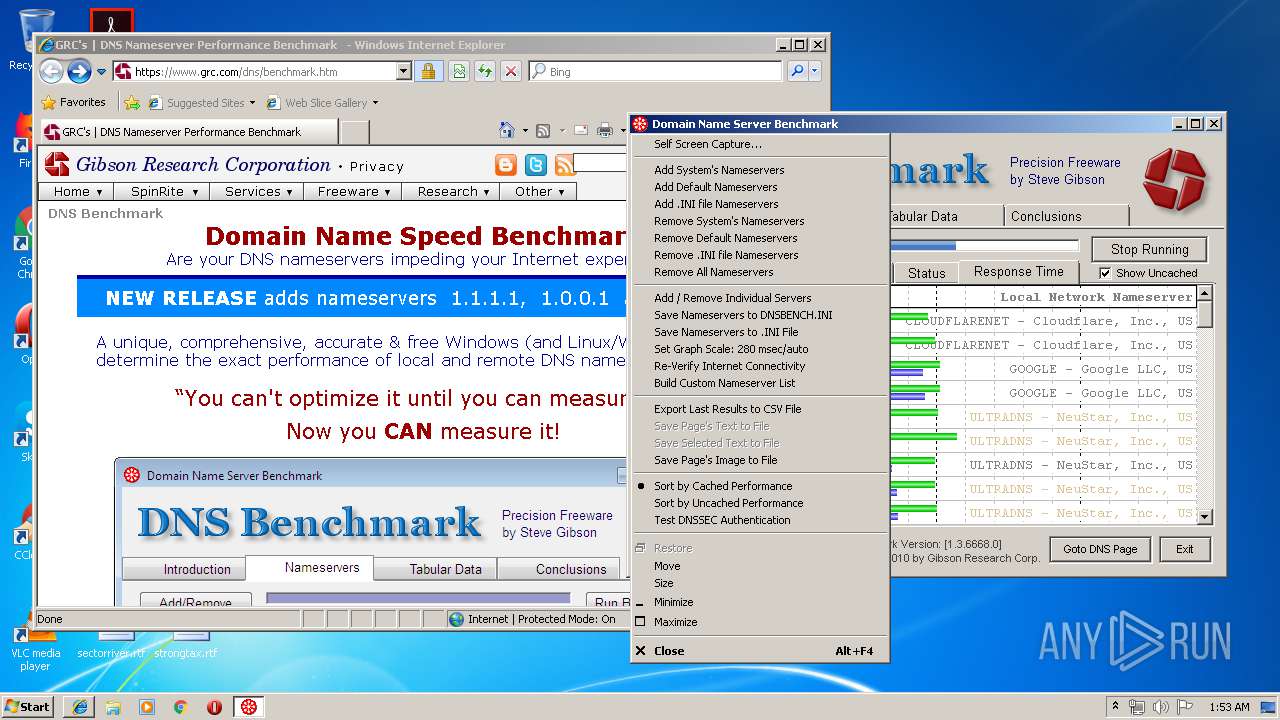Click the Print icon in IE command bar
1280x720 pixels.
coord(605,131)
